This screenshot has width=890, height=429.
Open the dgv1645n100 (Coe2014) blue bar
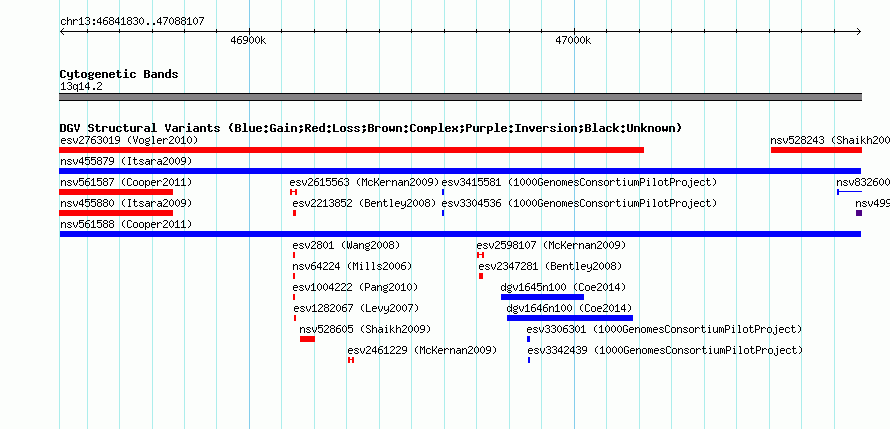[542, 297]
